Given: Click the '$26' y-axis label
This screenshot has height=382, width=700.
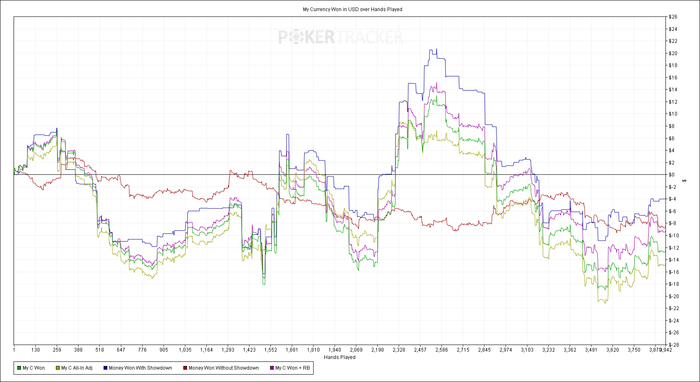Looking at the screenshot, I should point(672,17).
